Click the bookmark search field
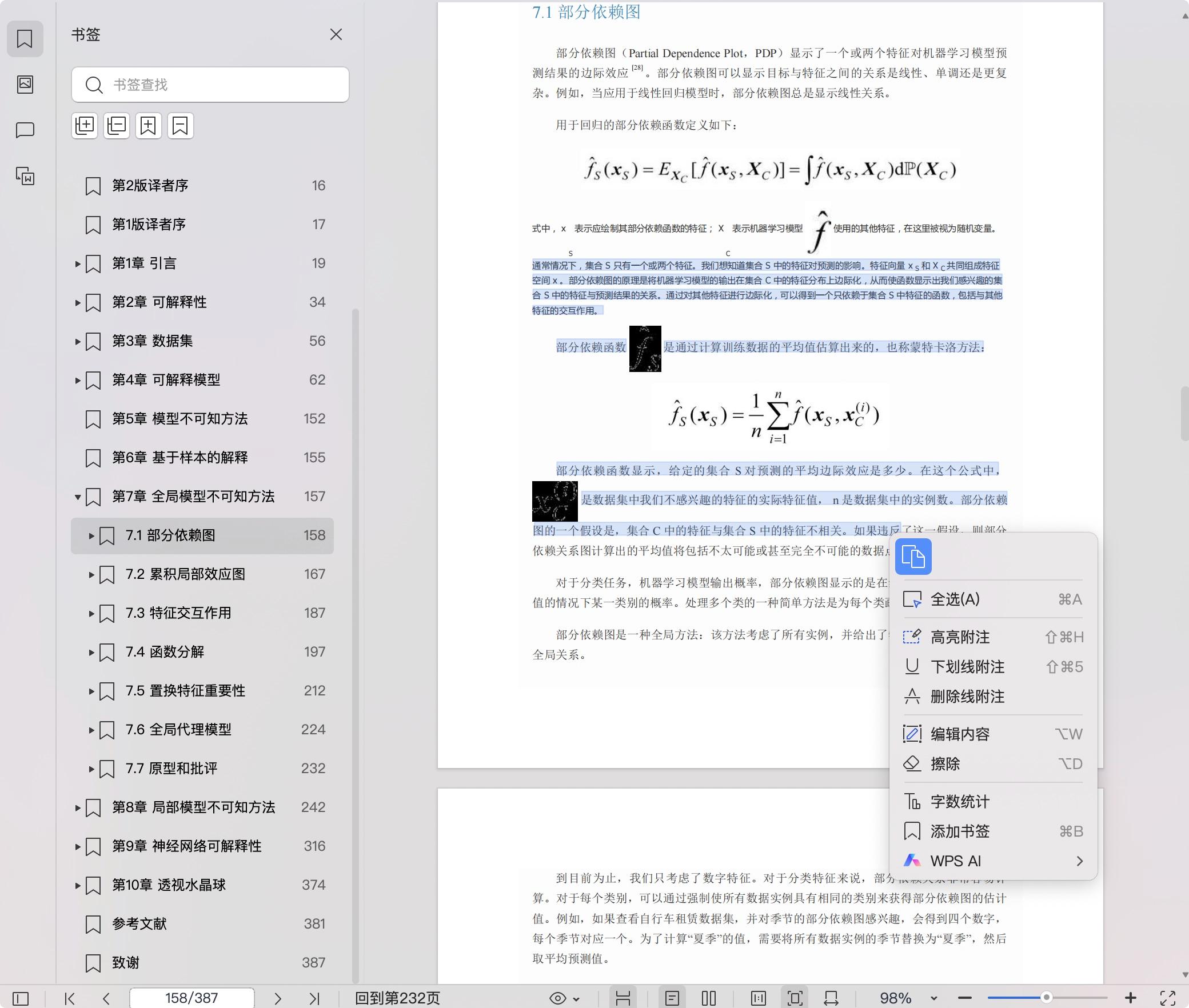The width and height of the screenshot is (1189, 1008). point(217,85)
